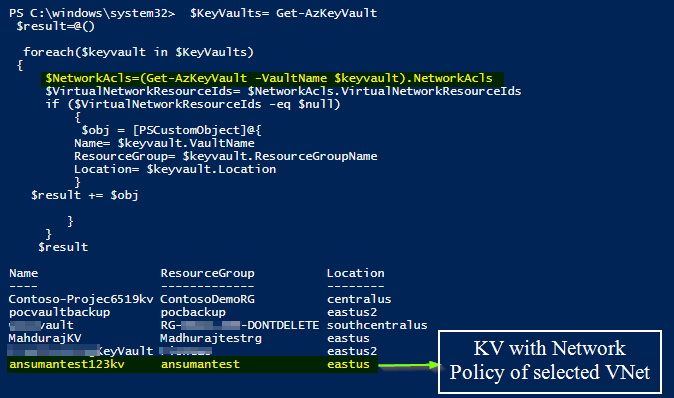
Task: Click the MahdurajKV vault name
Action: point(45,338)
